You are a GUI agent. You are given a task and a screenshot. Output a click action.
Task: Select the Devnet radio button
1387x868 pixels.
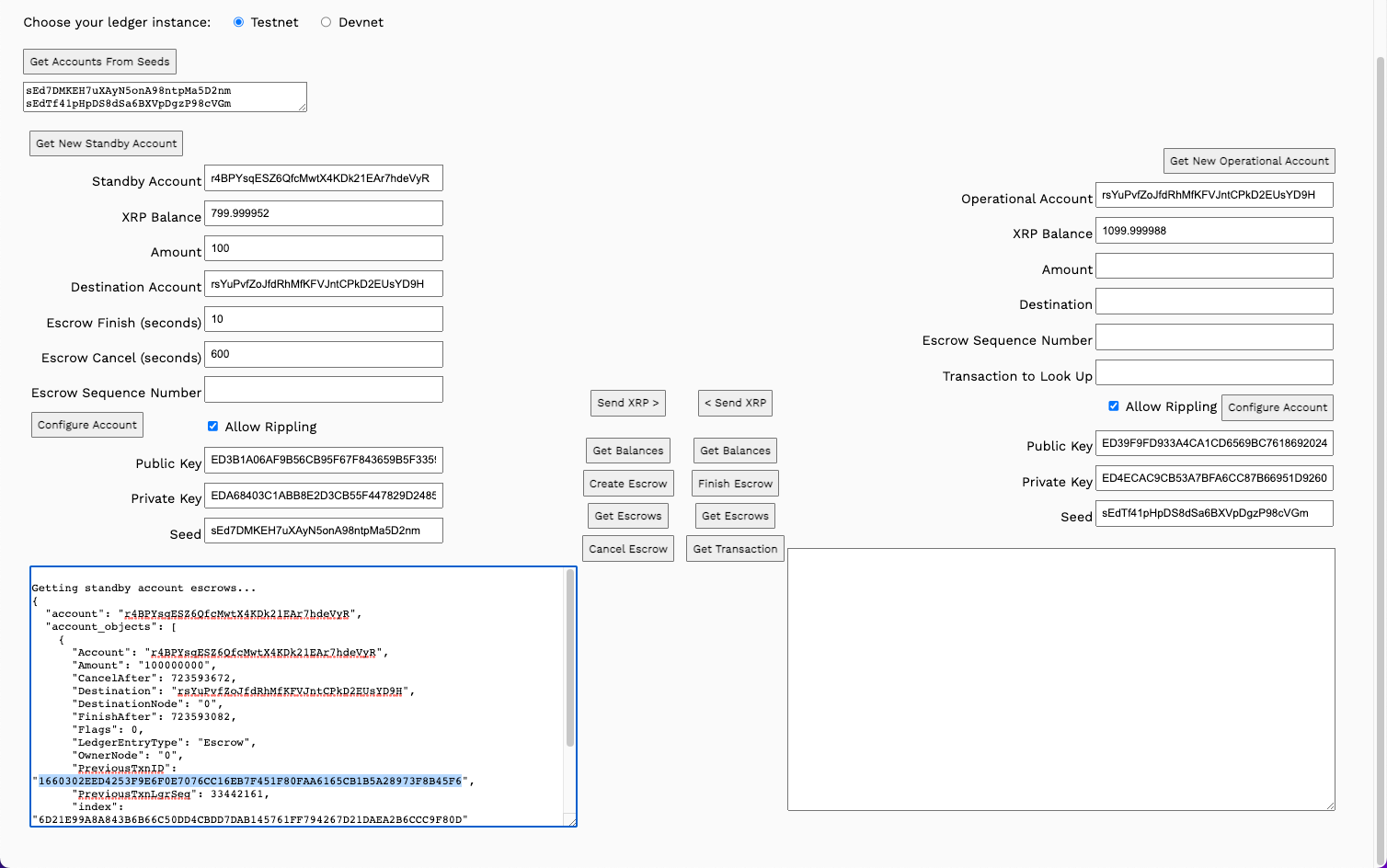pos(324,21)
